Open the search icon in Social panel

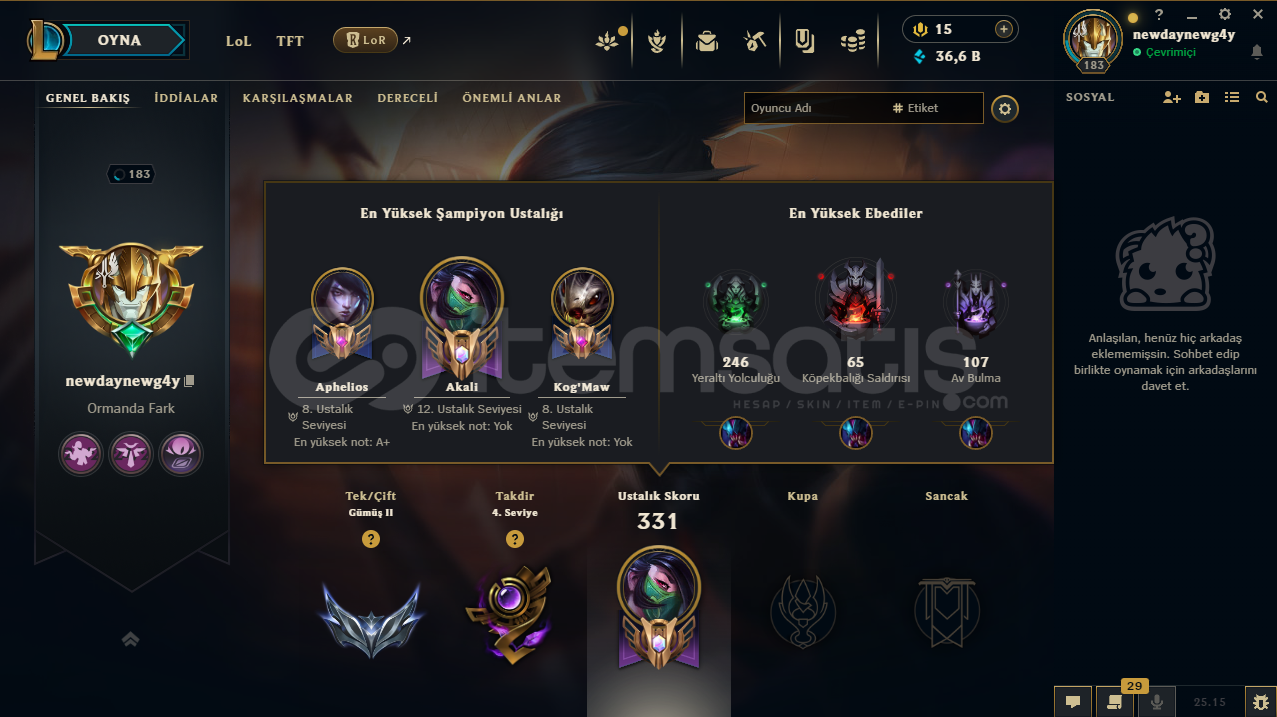pyautogui.click(x=1262, y=97)
